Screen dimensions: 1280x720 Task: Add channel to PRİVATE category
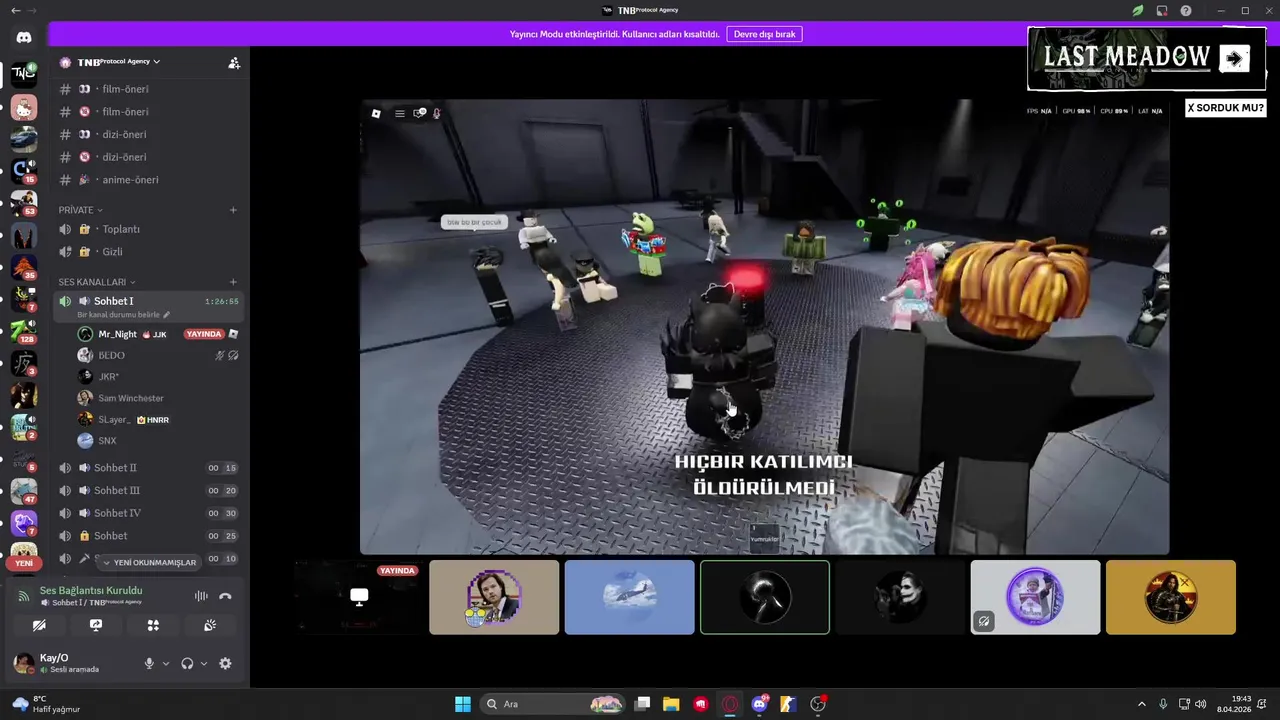(233, 210)
